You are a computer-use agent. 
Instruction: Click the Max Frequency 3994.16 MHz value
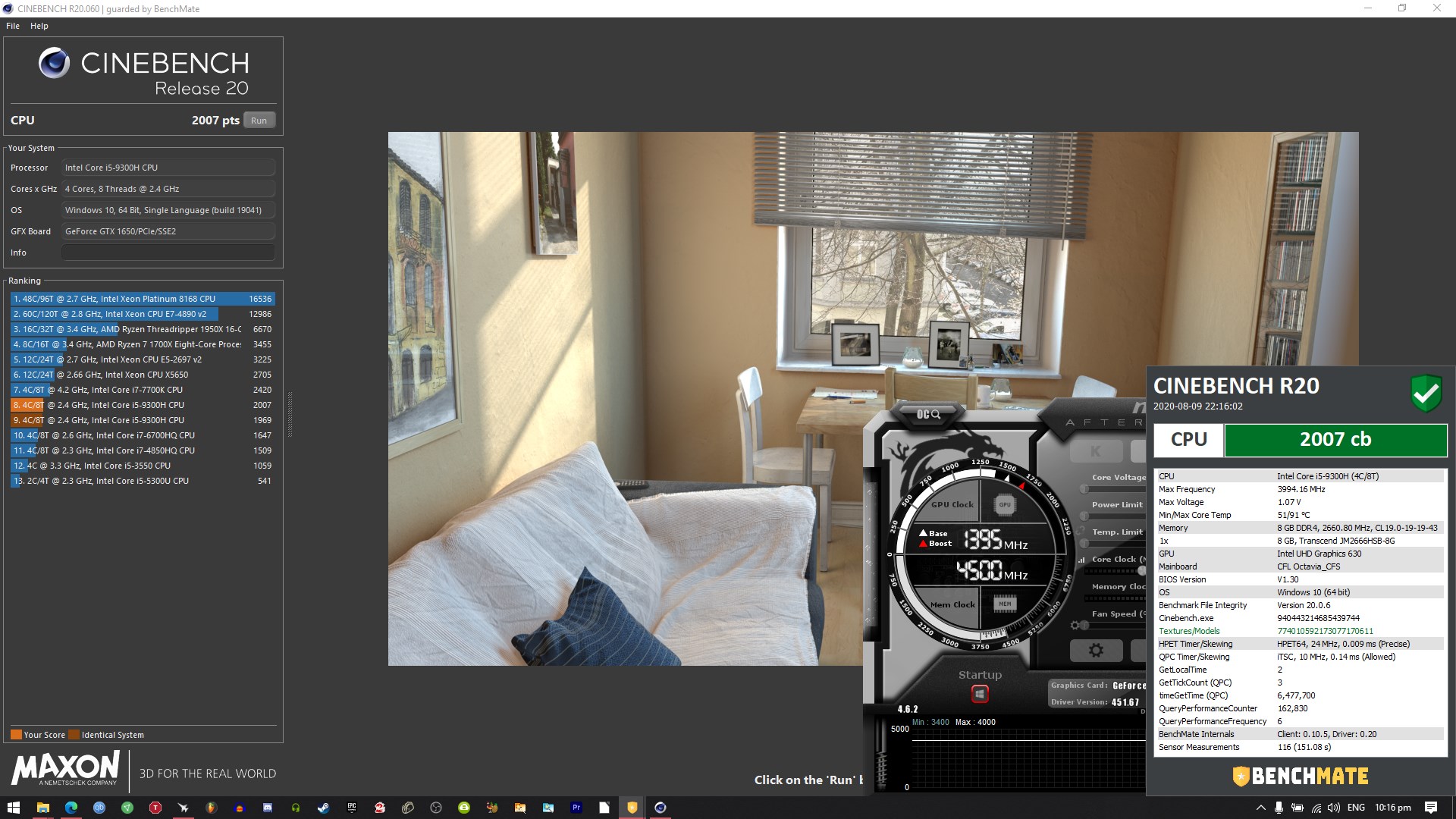[x=1301, y=489]
